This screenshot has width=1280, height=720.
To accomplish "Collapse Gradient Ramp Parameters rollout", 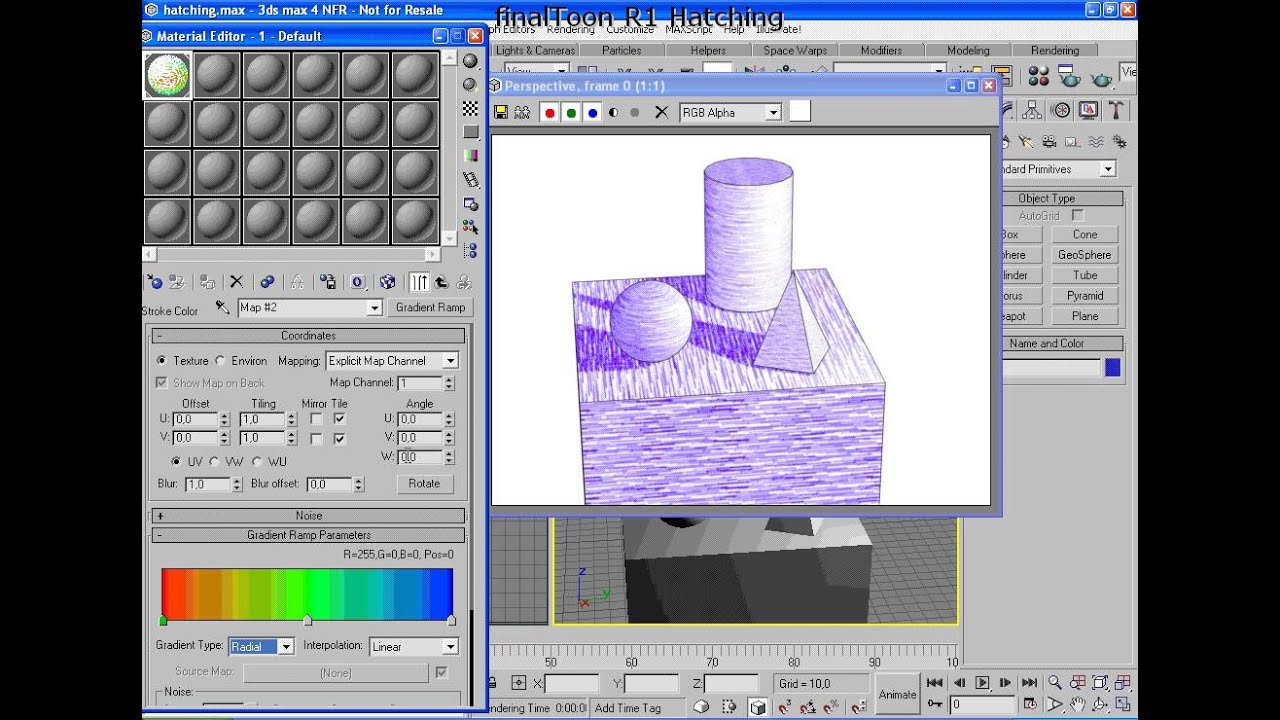I will pyautogui.click(x=308, y=535).
